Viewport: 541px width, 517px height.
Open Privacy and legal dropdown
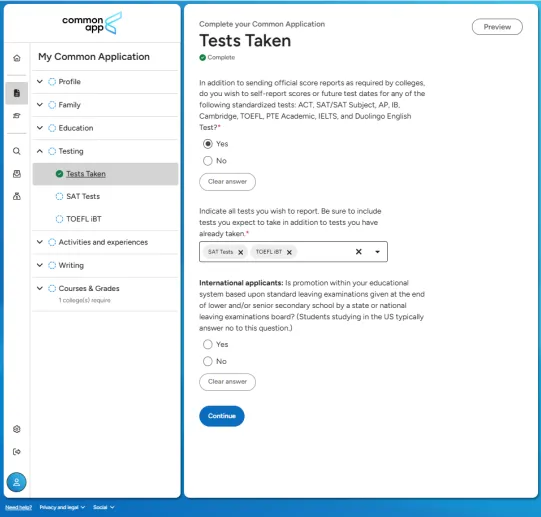point(62,507)
